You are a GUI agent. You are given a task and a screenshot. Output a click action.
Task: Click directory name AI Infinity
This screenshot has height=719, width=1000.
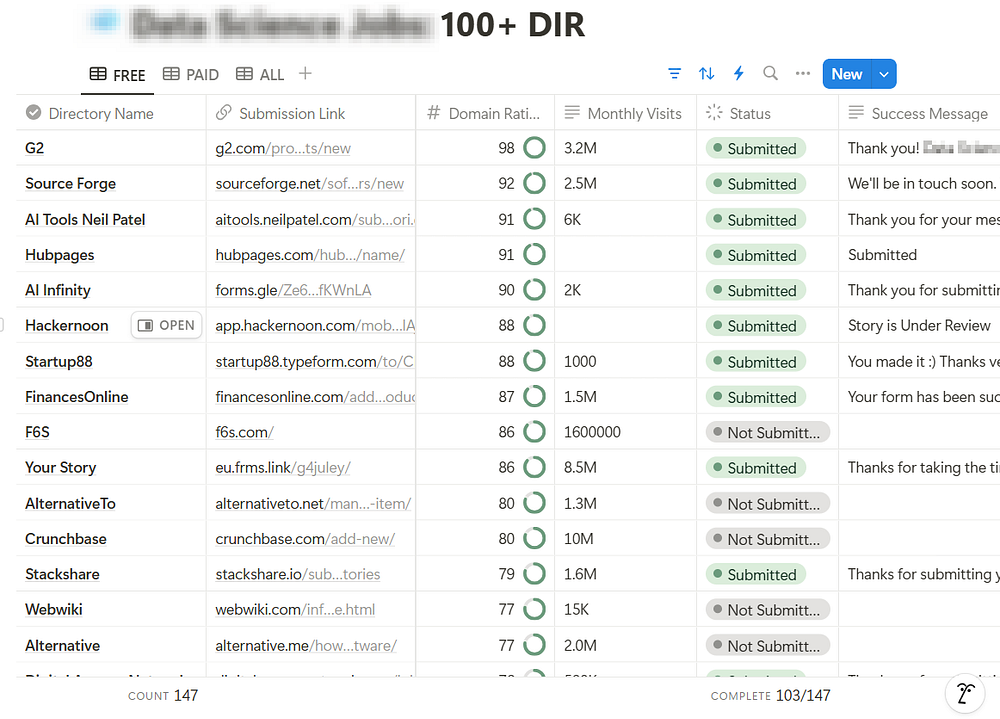point(57,290)
